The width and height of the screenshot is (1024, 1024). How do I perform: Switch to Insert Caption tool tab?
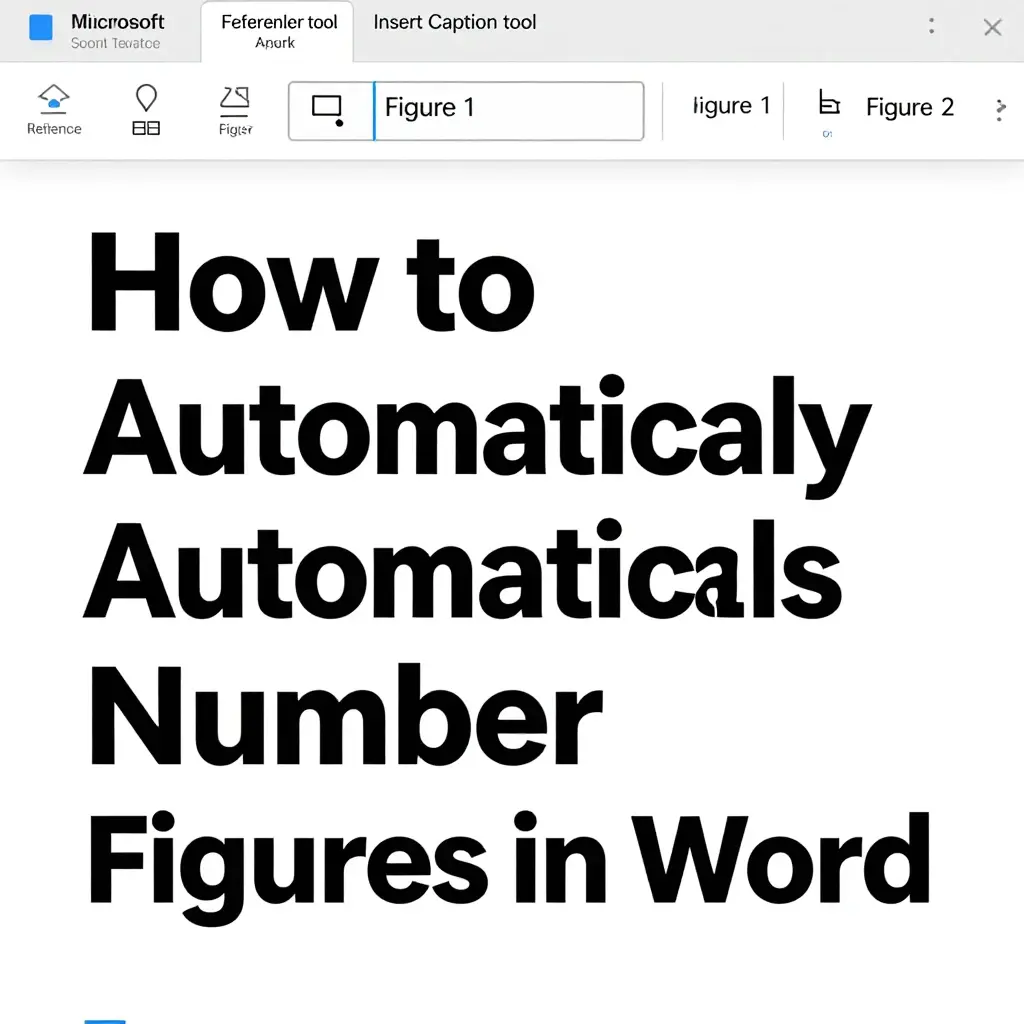point(455,22)
